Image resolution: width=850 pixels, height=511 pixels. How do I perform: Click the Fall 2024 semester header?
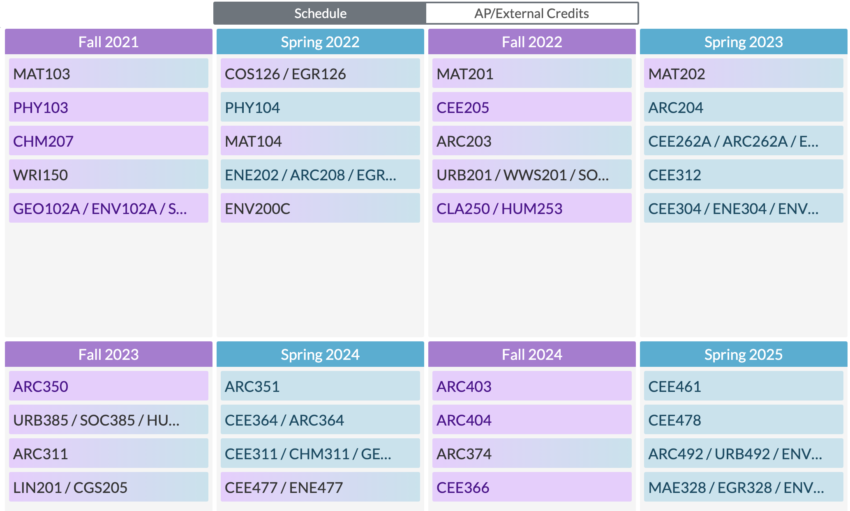(532, 354)
